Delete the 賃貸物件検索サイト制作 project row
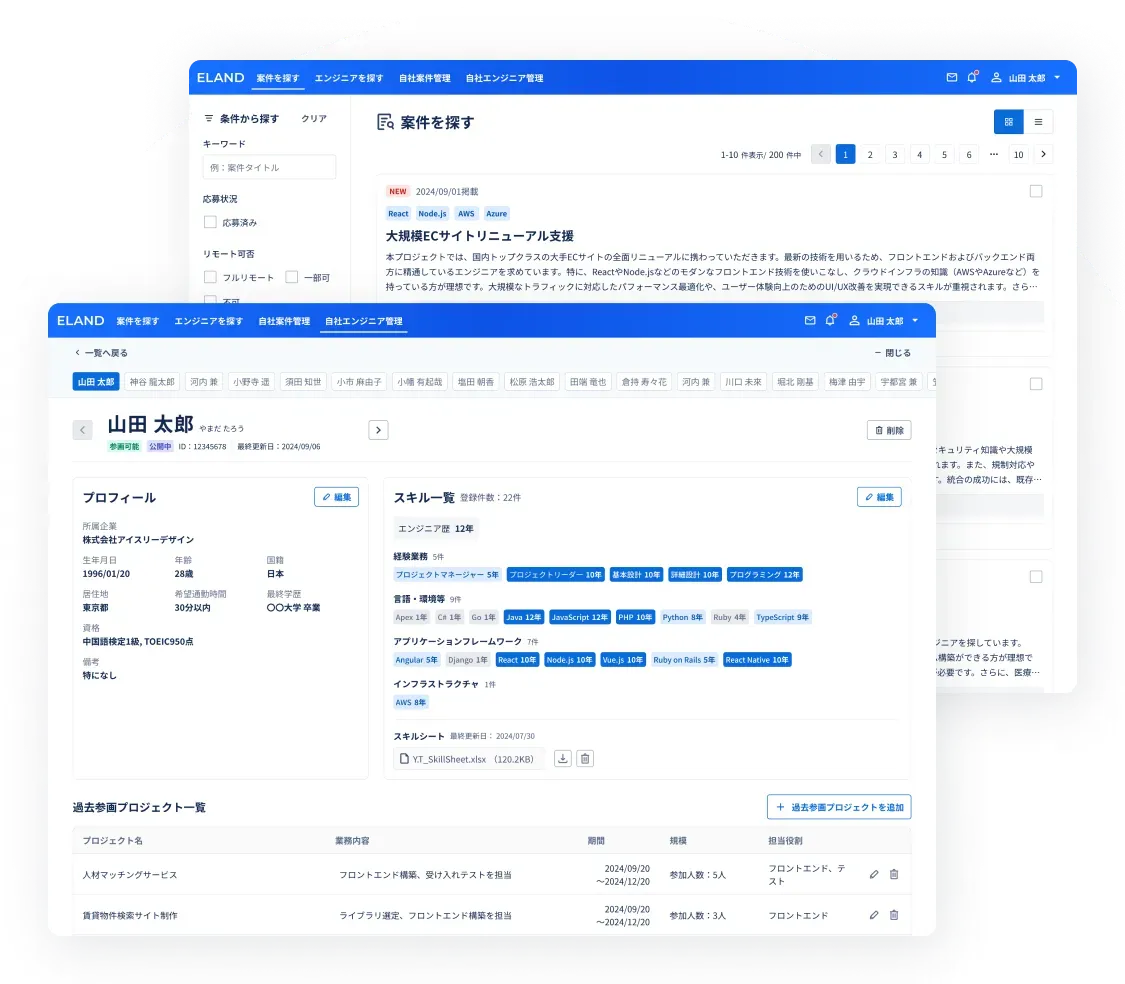Screen dimensions: 1125x984 click(893, 915)
